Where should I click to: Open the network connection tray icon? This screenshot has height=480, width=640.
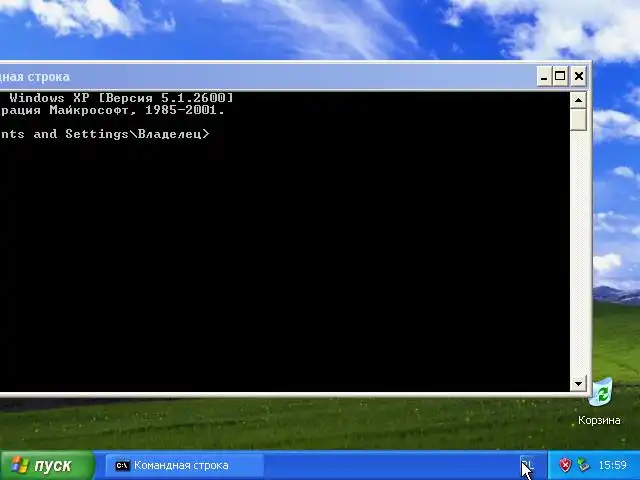tap(584, 465)
